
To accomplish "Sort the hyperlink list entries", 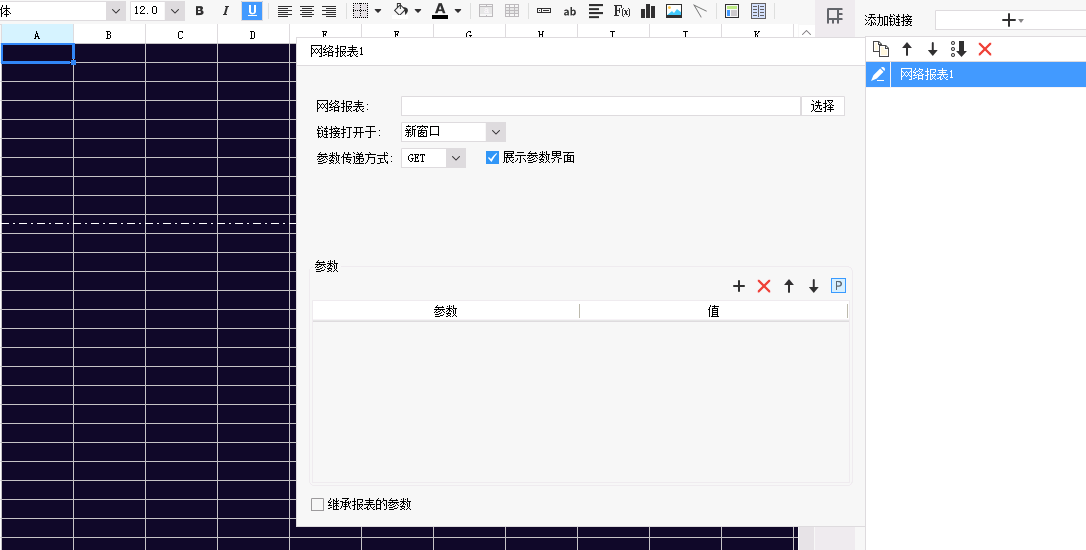I will pyautogui.click(x=959, y=48).
